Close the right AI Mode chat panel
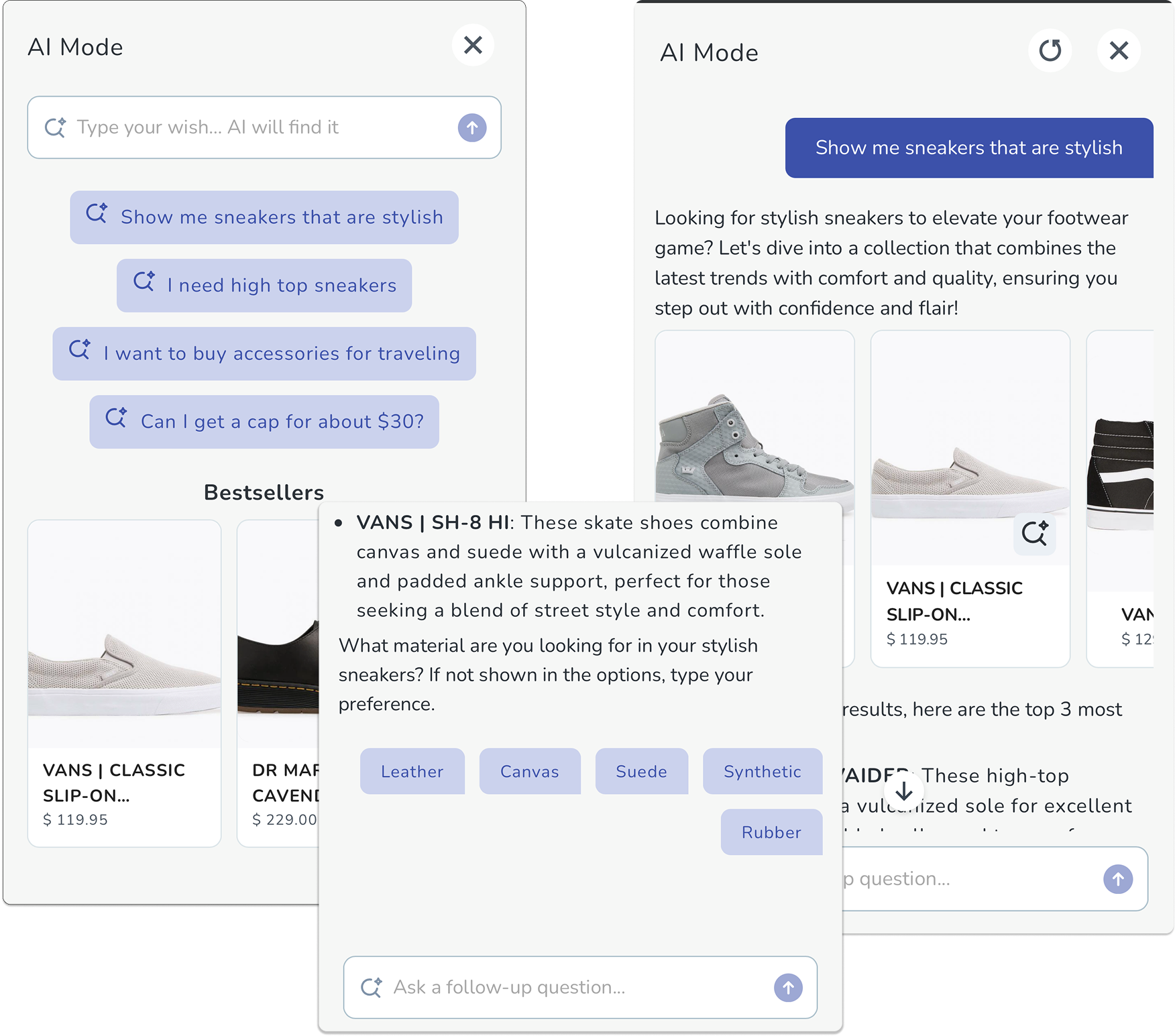 1119,50
